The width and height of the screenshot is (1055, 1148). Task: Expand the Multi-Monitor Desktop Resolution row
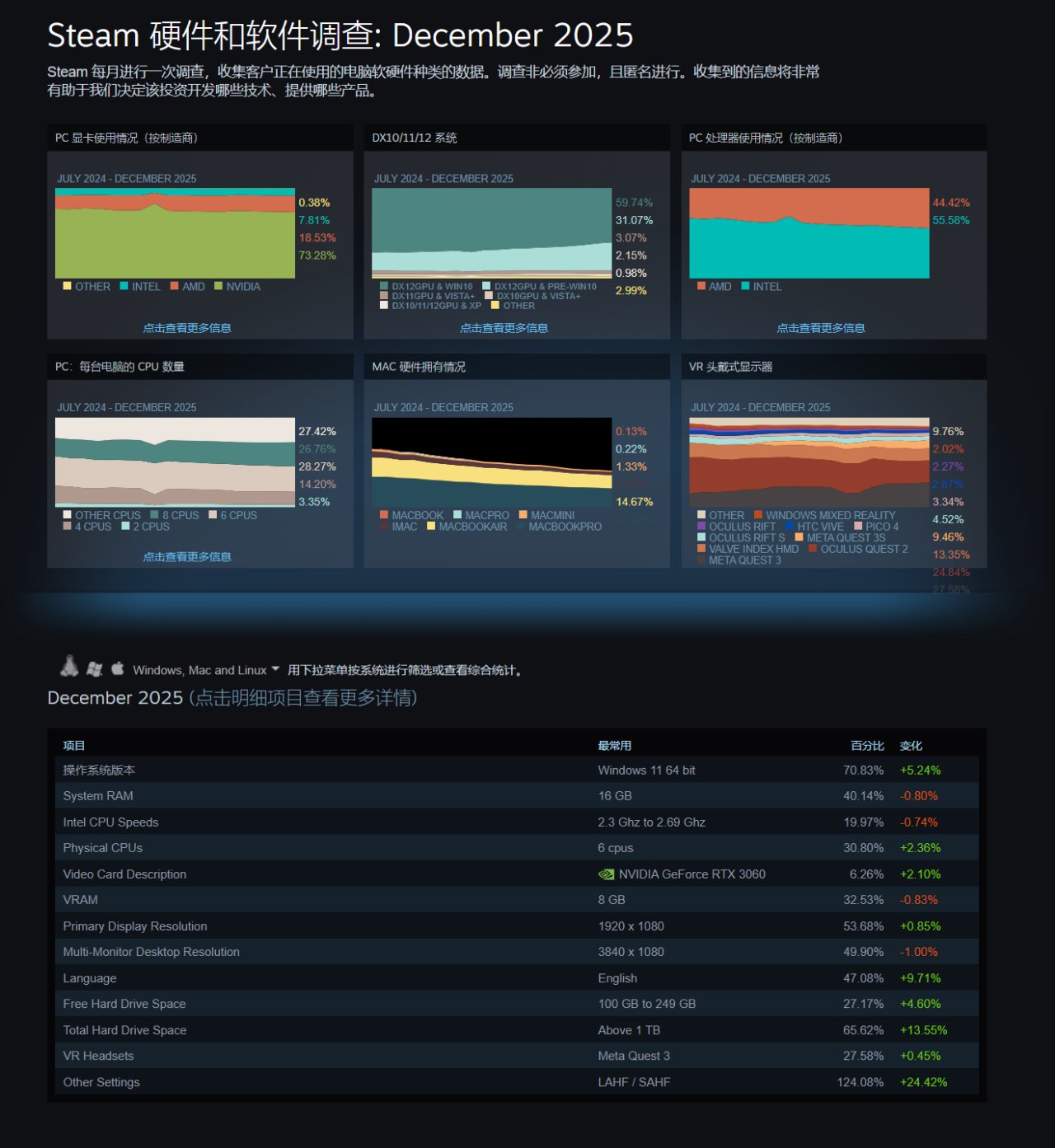pos(517,952)
